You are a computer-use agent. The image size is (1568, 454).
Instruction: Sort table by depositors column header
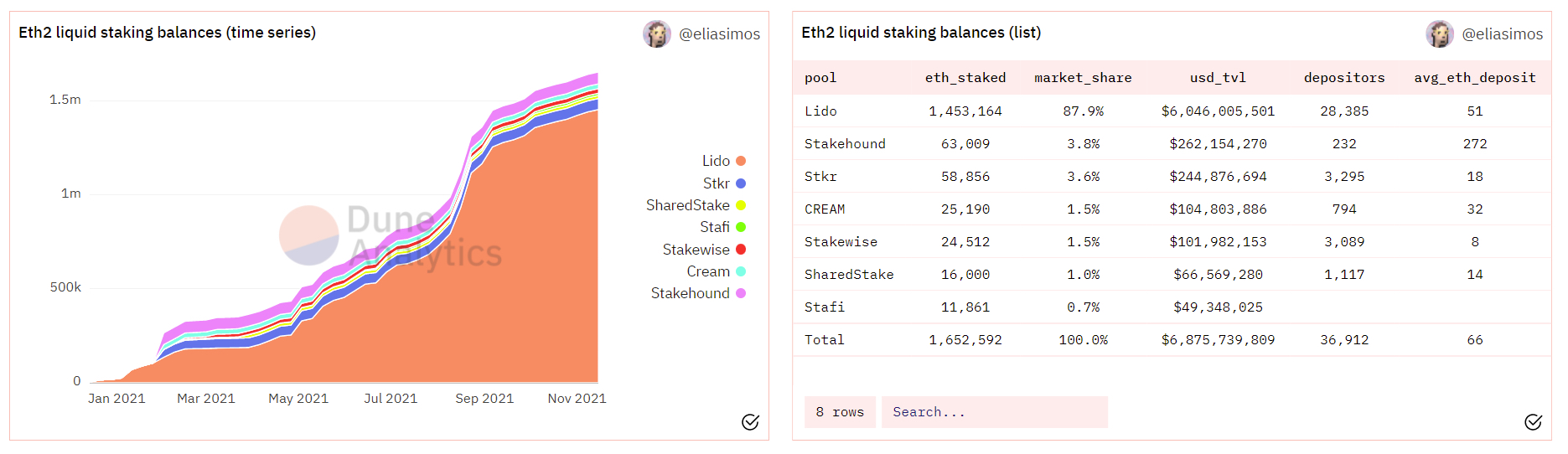(x=1344, y=78)
